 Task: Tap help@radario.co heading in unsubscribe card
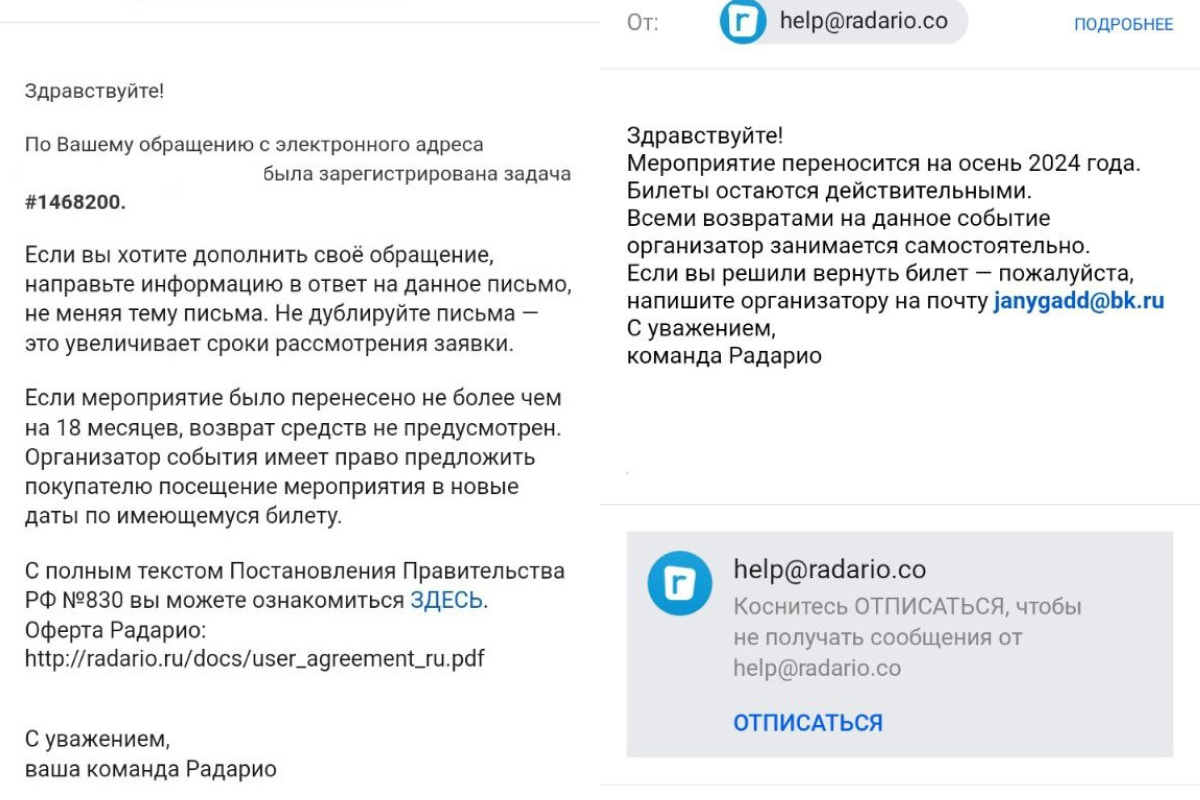click(x=830, y=570)
